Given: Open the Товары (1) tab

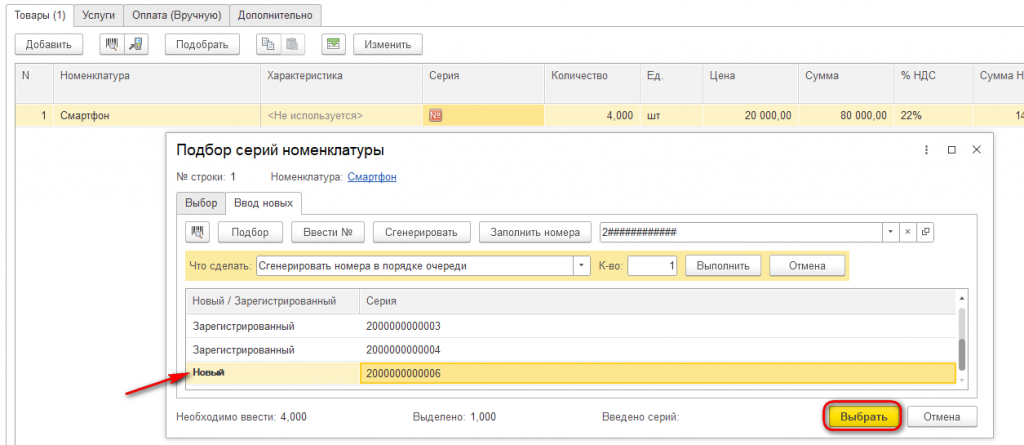Looking at the screenshot, I should (40, 15).
